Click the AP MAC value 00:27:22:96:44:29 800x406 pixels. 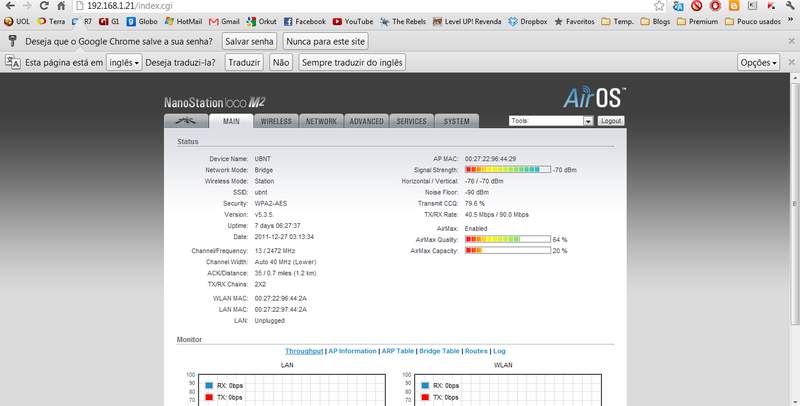click(x=490, y=159)
